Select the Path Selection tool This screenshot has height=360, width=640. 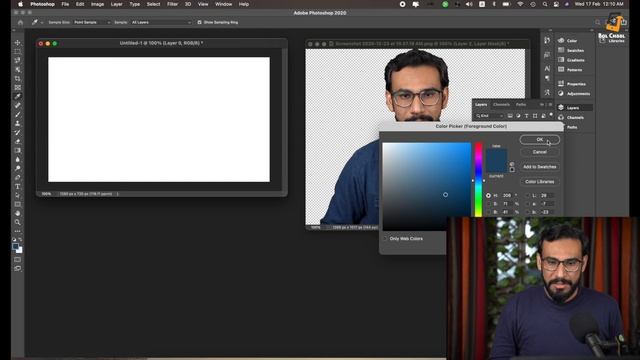tap(18, 196)
